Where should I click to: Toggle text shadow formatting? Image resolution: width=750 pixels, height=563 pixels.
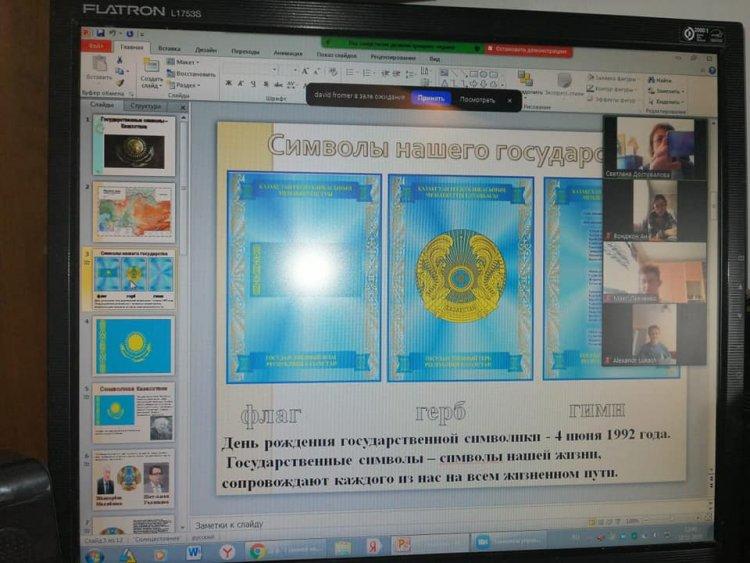(266, 84)
